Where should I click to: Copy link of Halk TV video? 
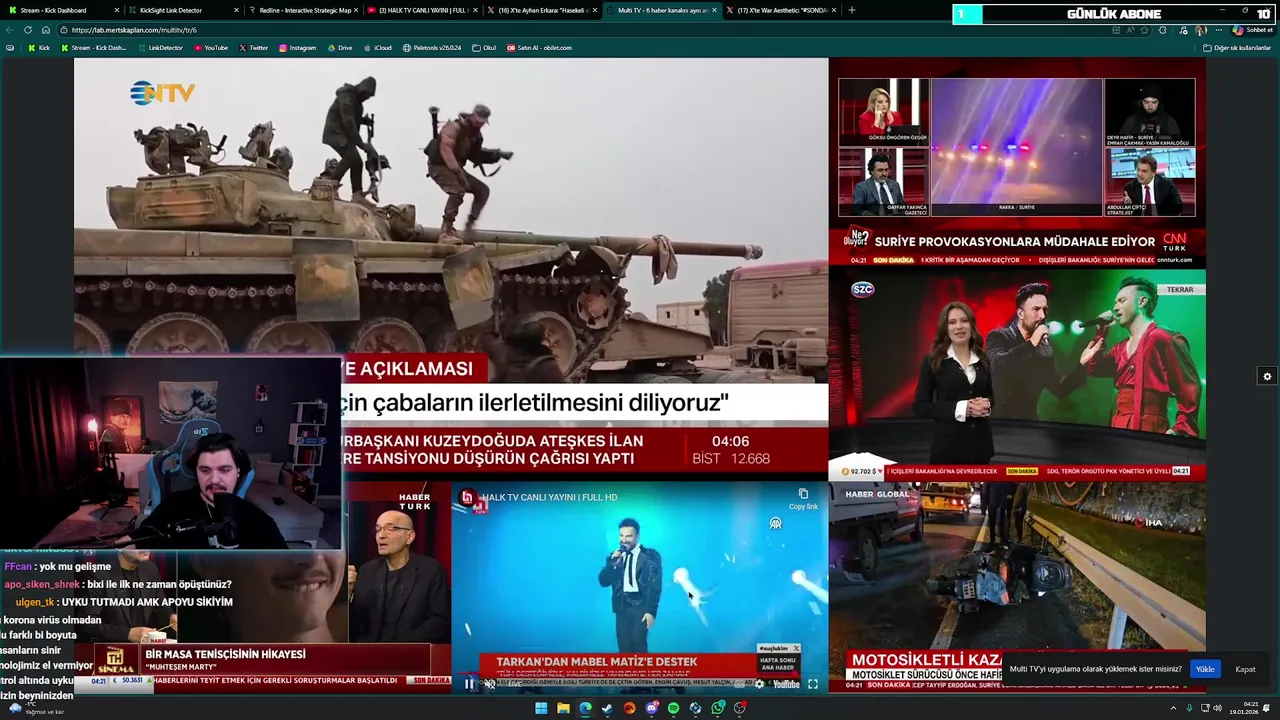(x=803, y=498)
